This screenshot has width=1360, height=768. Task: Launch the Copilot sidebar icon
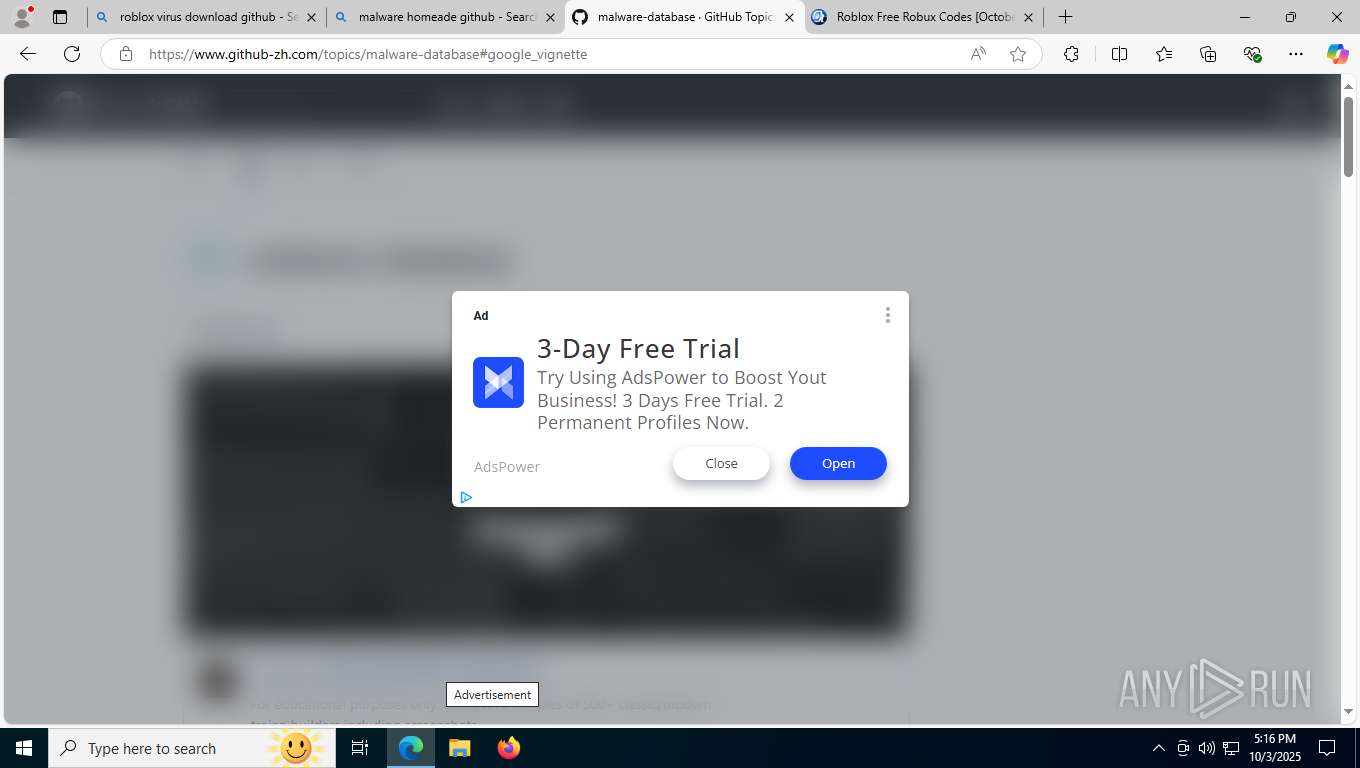[x=1337, y=54]
